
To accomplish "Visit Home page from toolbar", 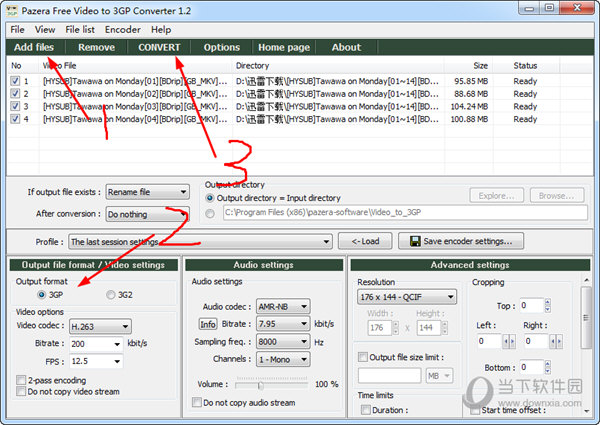I will [x=284, y=47].
